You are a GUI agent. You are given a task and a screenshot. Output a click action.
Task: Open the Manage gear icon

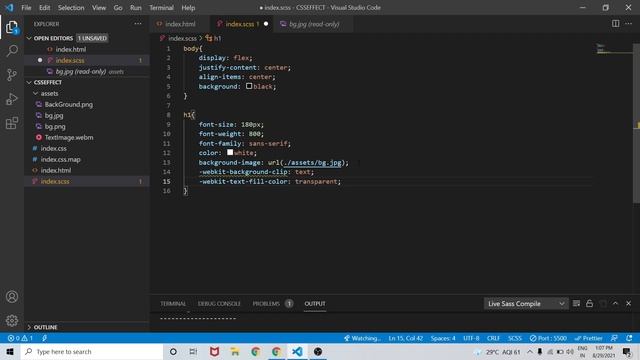(x=12, y=320)
